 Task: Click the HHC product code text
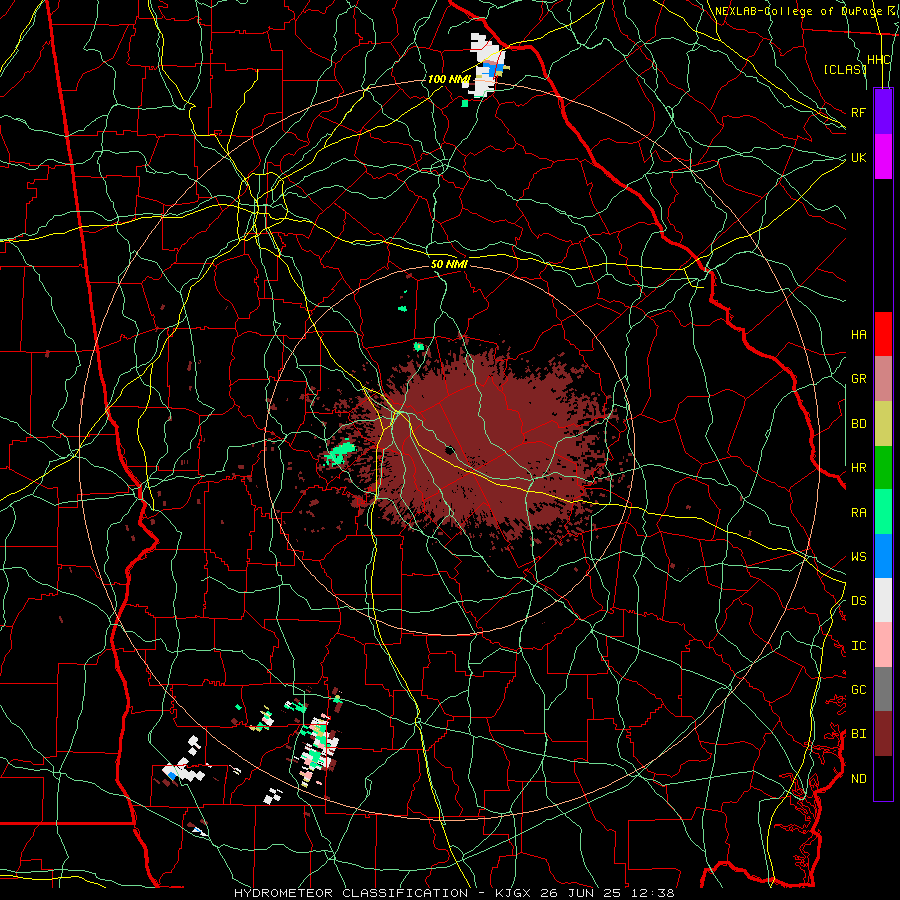pos(878,60)
